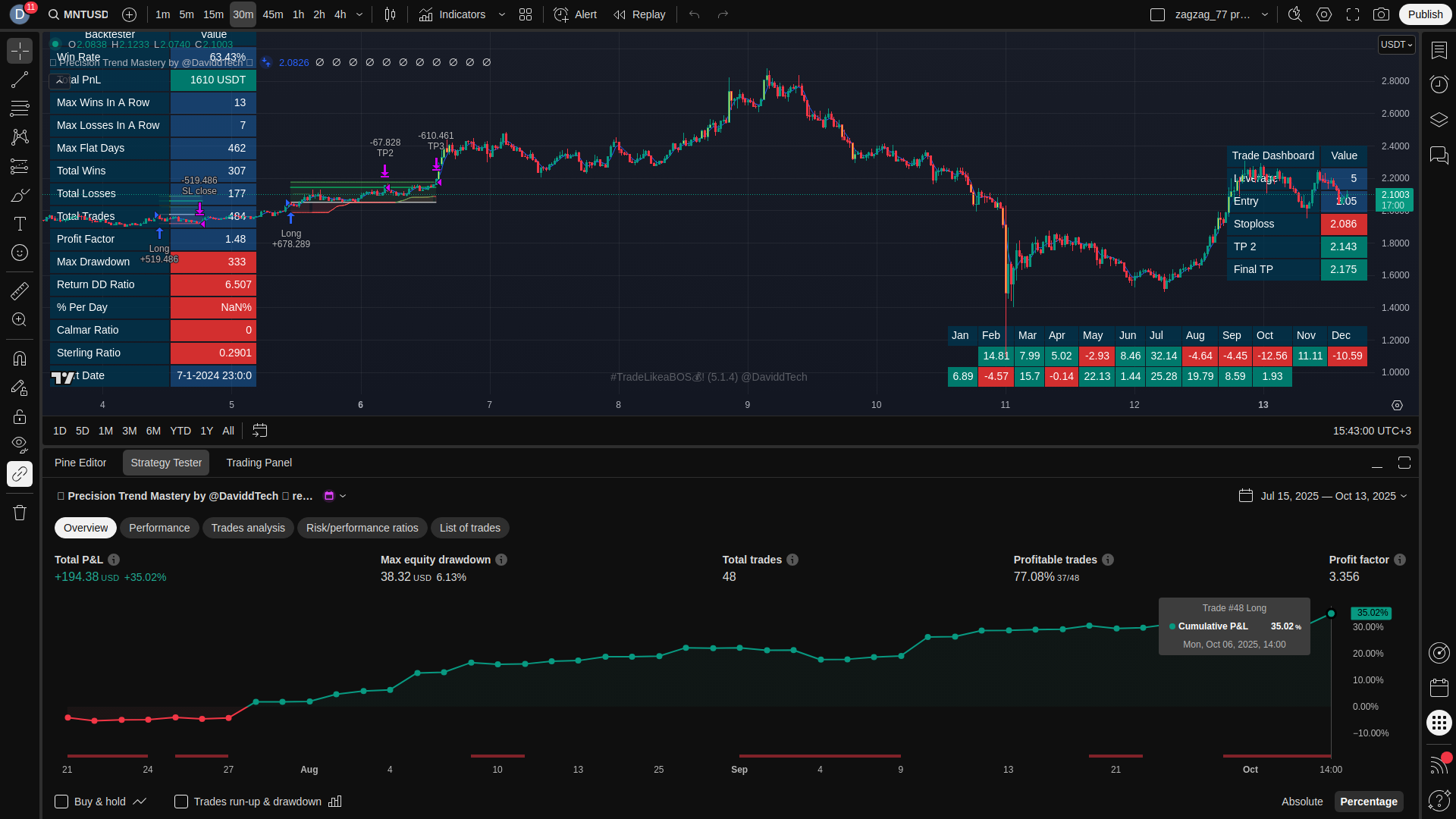
Task: Click the magnet mode icon
Action: pyautogui.click(x=20, y=358)
